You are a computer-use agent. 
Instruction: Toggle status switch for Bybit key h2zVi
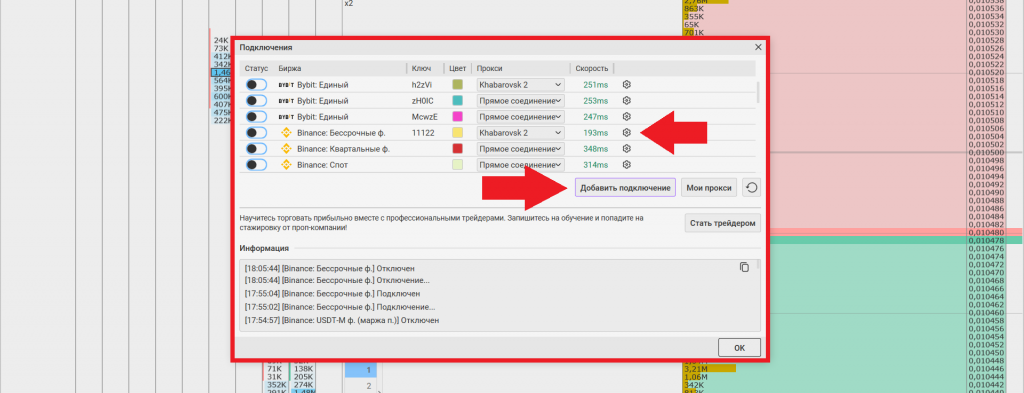256,85
